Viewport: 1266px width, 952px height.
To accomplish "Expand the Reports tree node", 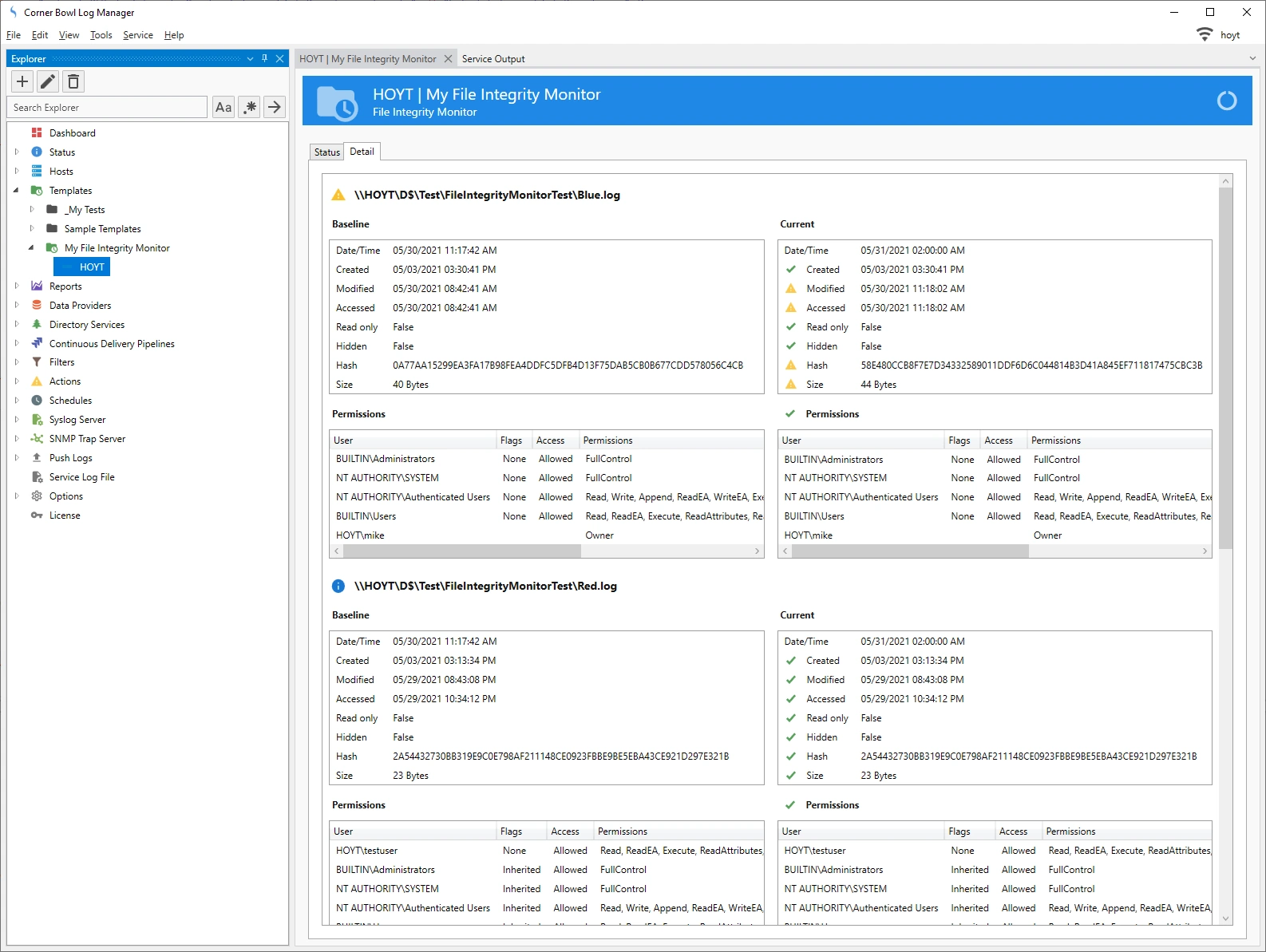I will click(x=17, y=286).
